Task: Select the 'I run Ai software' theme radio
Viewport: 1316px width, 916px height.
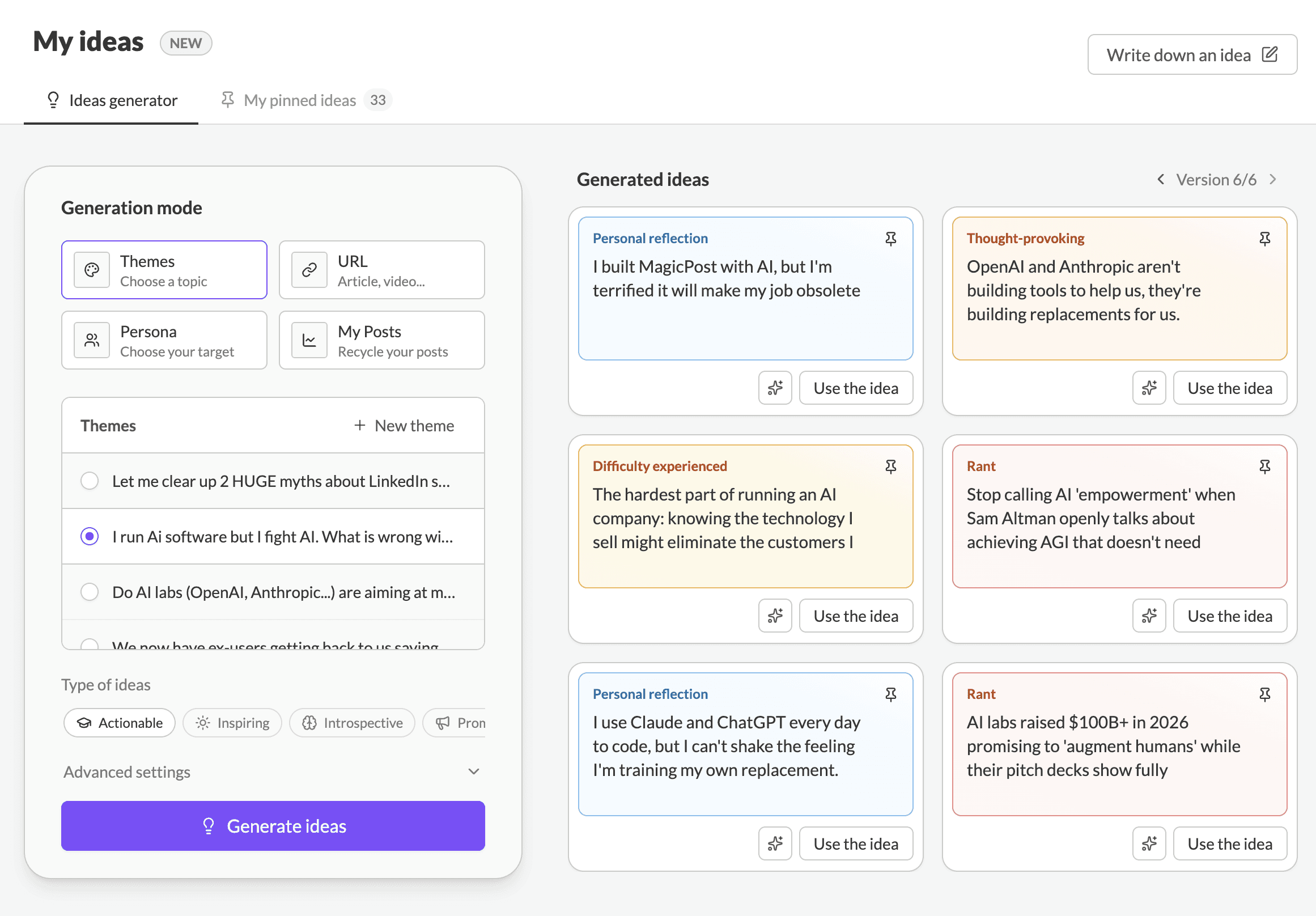Action: coord(90,537)
